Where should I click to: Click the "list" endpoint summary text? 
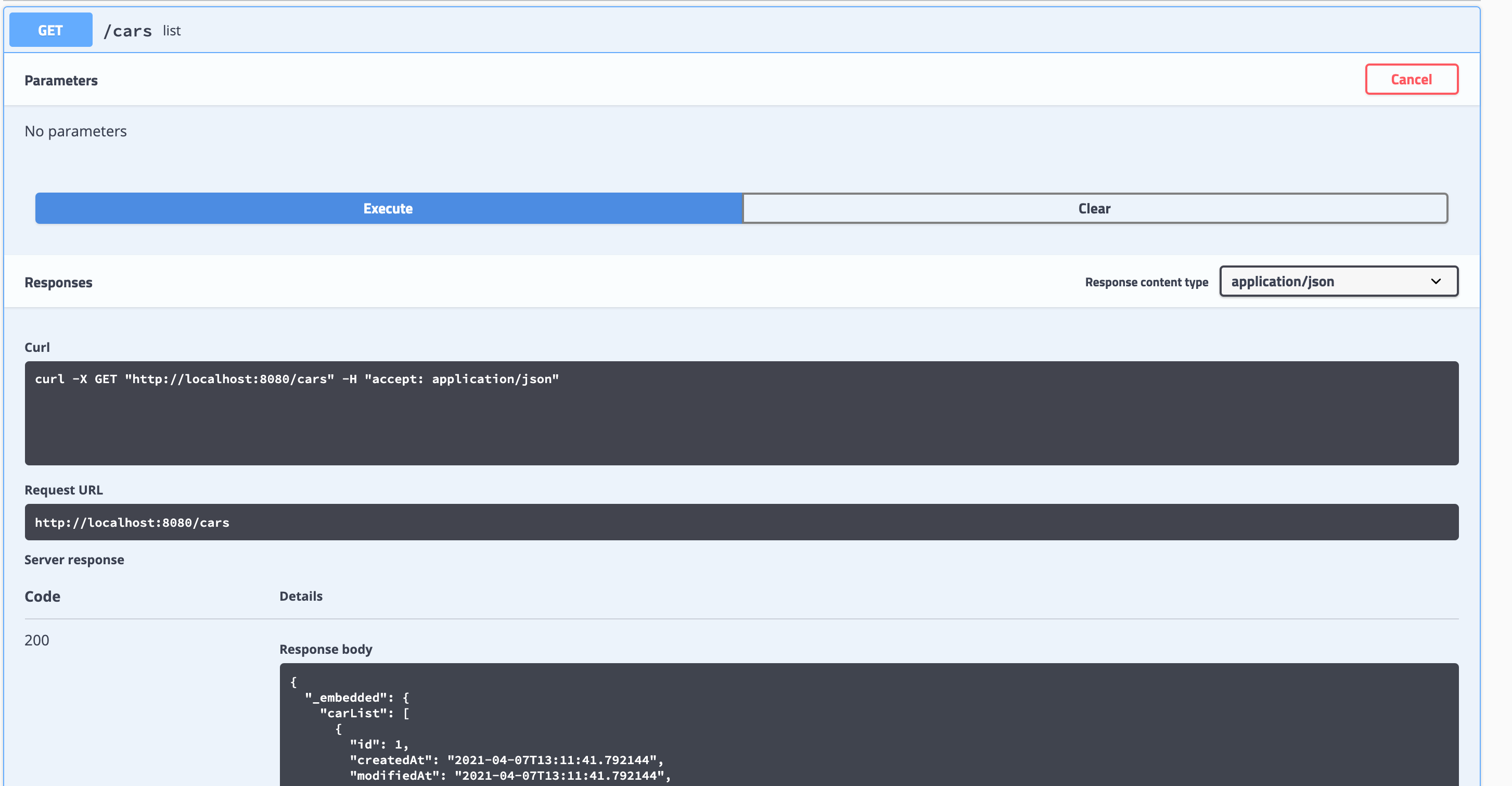(x=172, y=31)
